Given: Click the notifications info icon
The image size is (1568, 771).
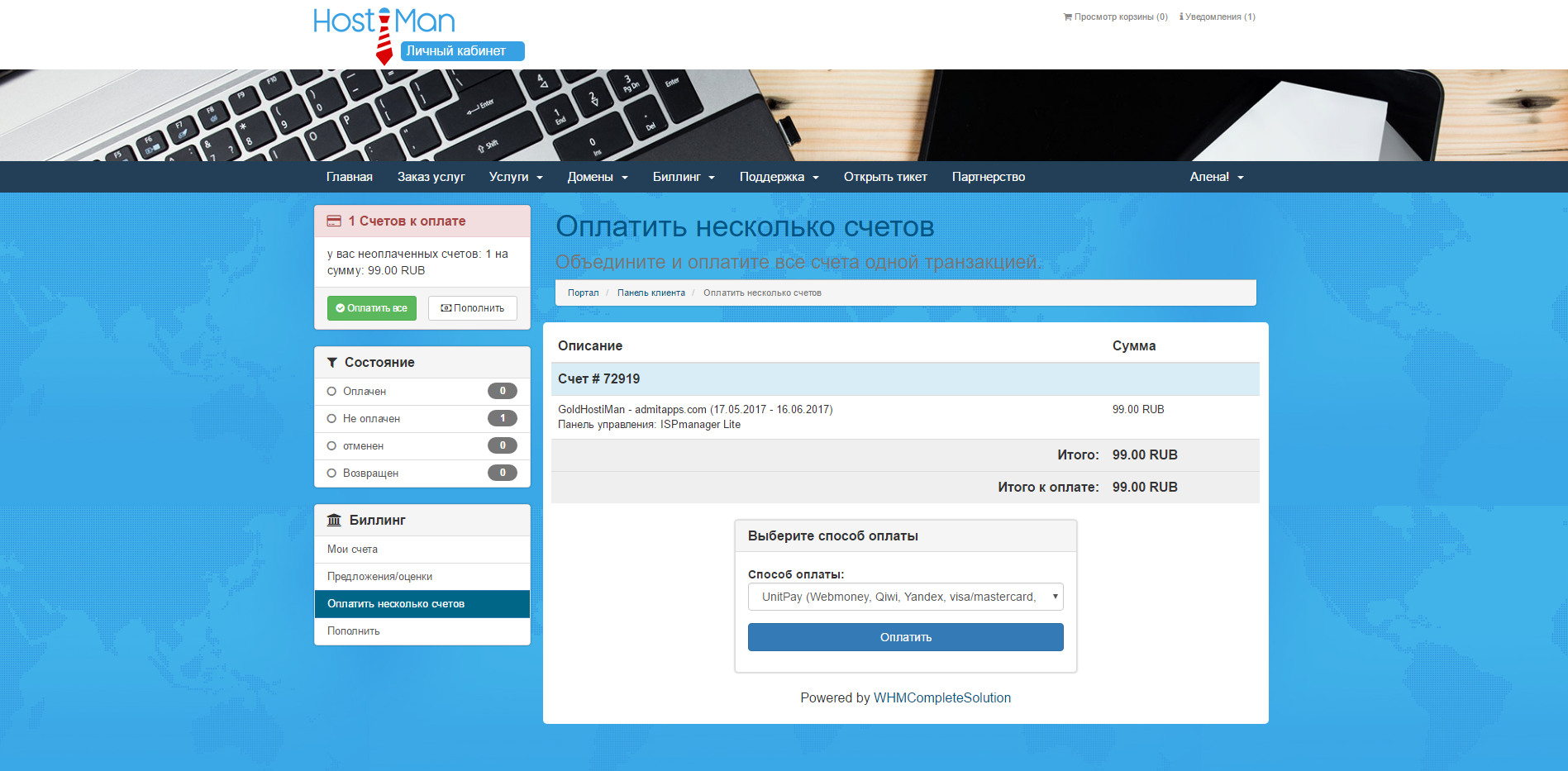Looking at the screenshot, I should click(x=1181, y=17).
